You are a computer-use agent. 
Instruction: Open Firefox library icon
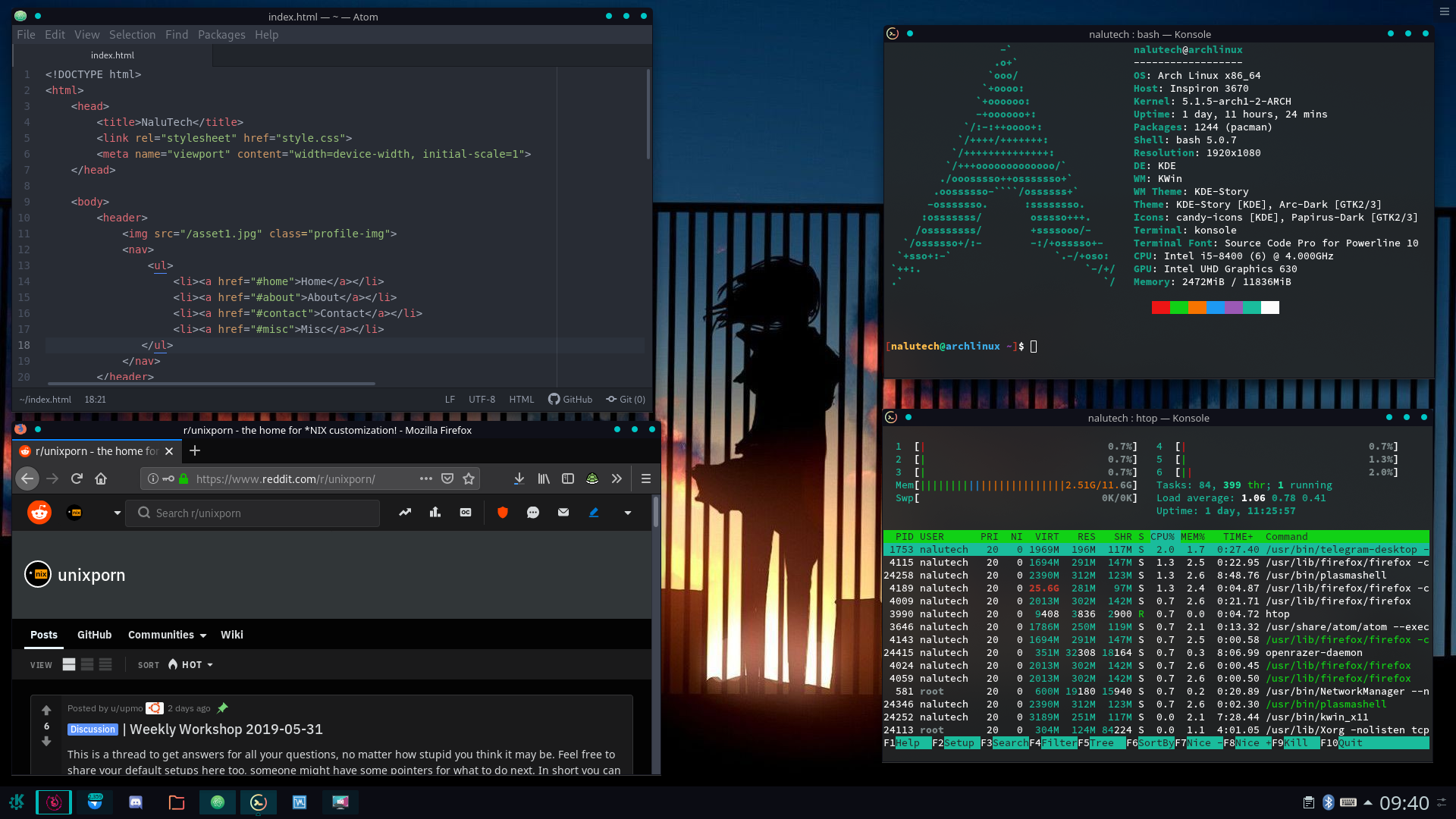pyautogui.click(x=544, y=479)
